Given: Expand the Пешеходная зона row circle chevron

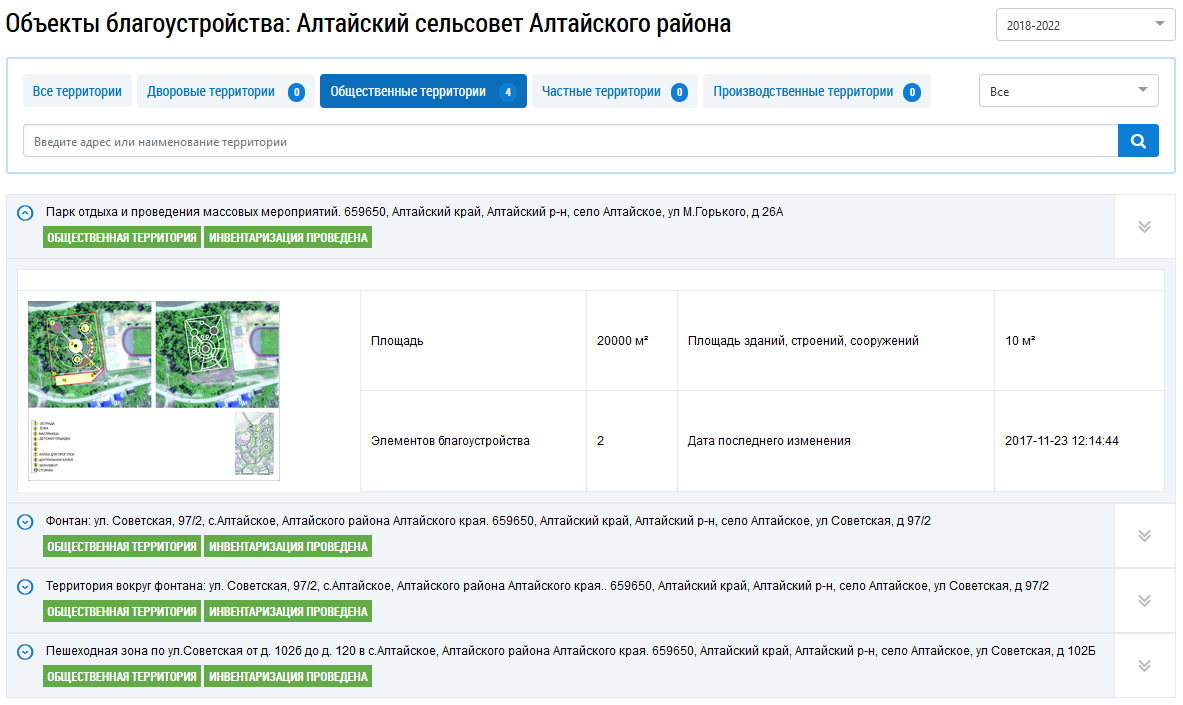Looking at the screenshot, I should click(25, 651).
